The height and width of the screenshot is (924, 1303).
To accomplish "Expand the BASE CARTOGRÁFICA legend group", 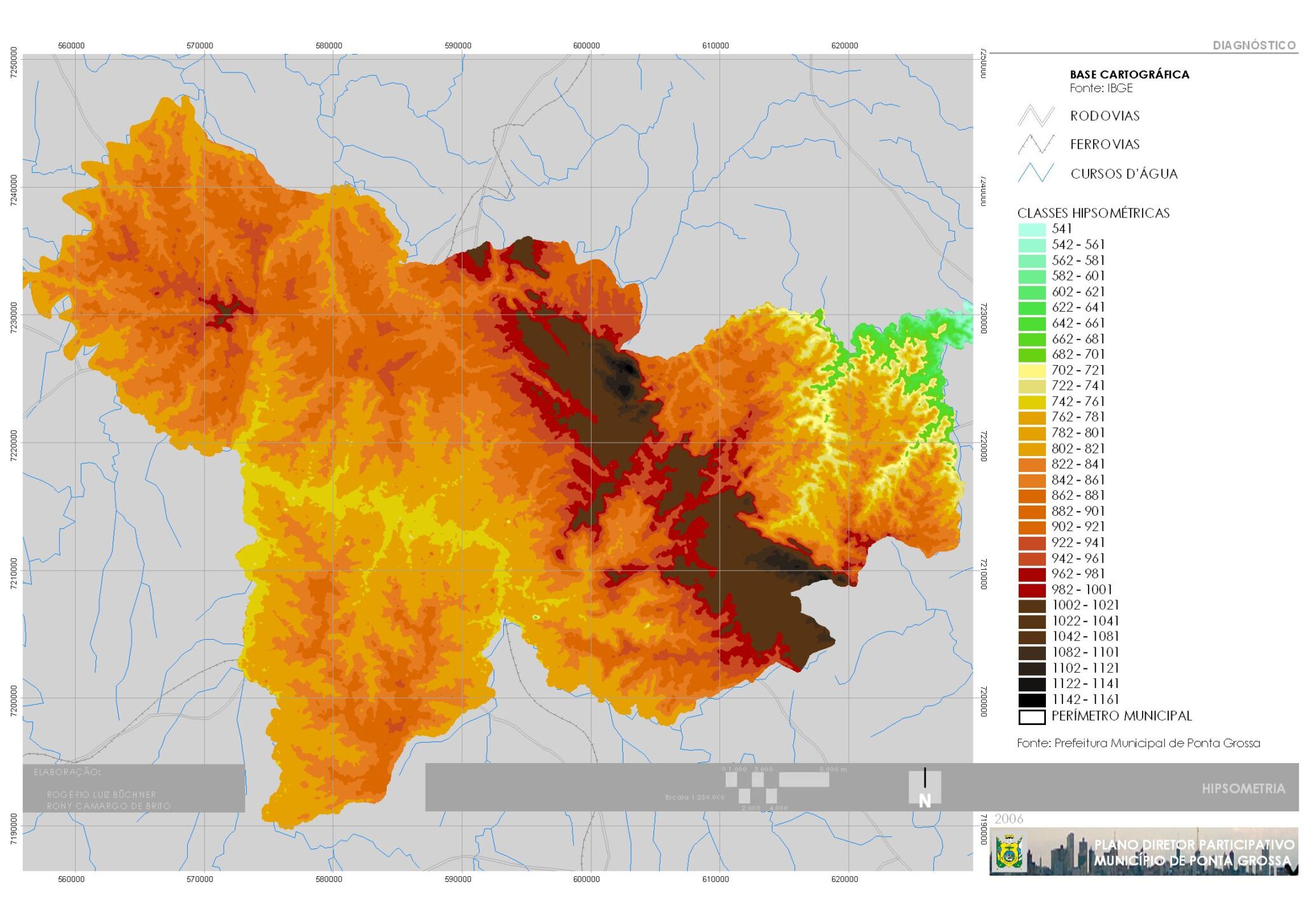I will tap(1129, 74).
